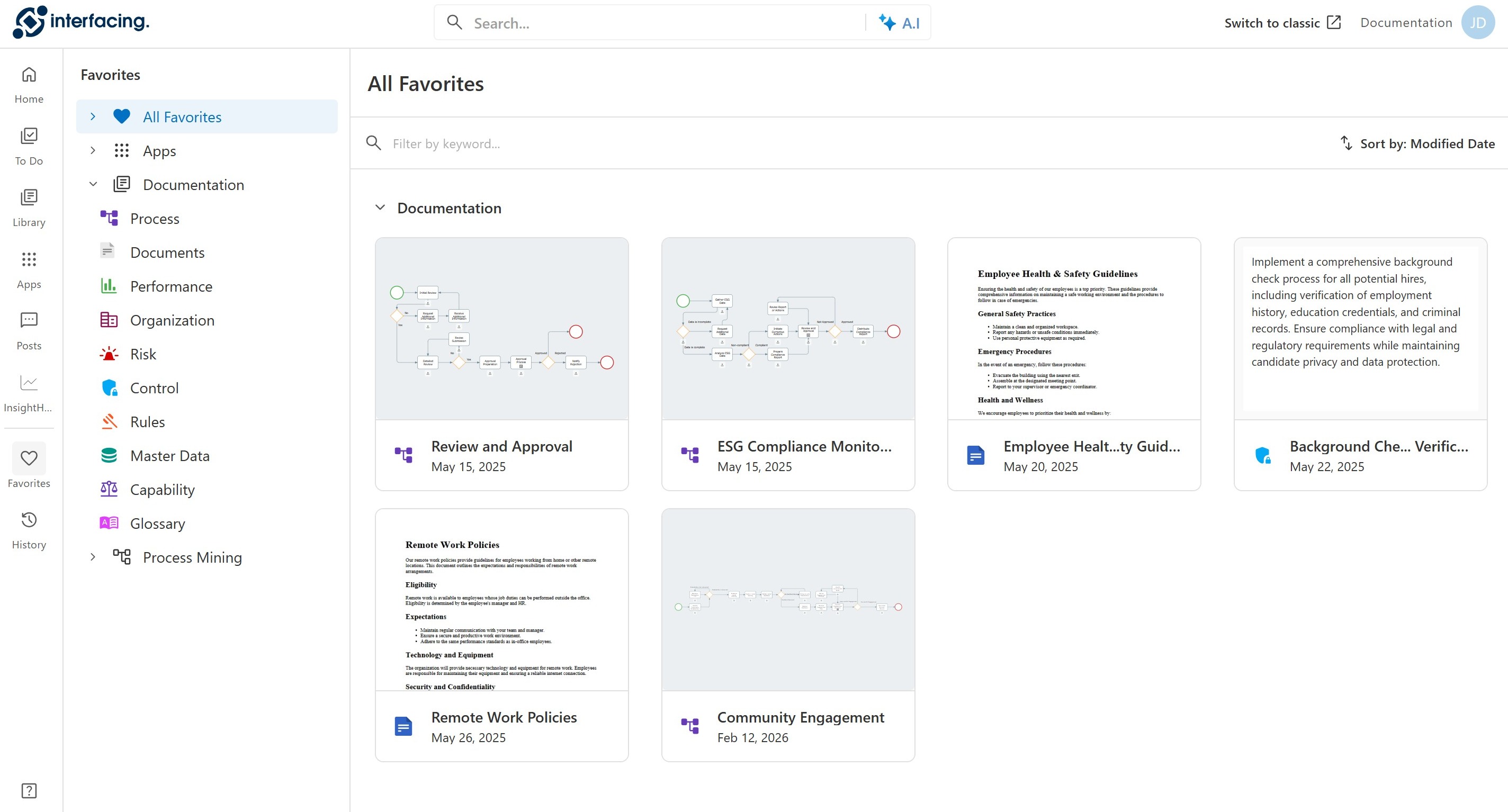The height and width of the screenshot is (812, 1508).
Task: Click the JD user avatar
Action: pos(1478,23)
